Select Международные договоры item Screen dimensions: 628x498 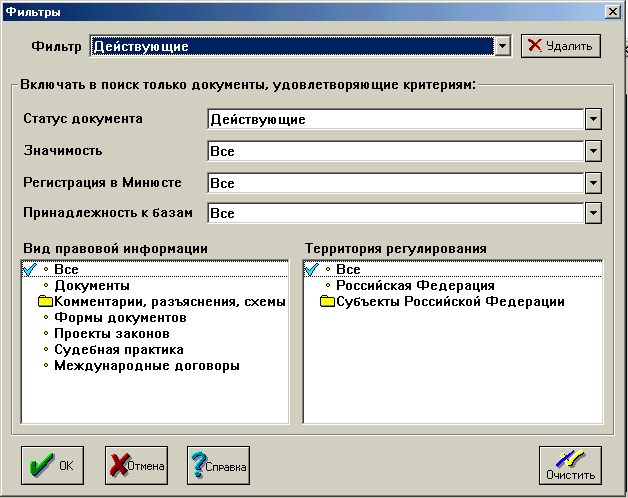pos(147,366)
